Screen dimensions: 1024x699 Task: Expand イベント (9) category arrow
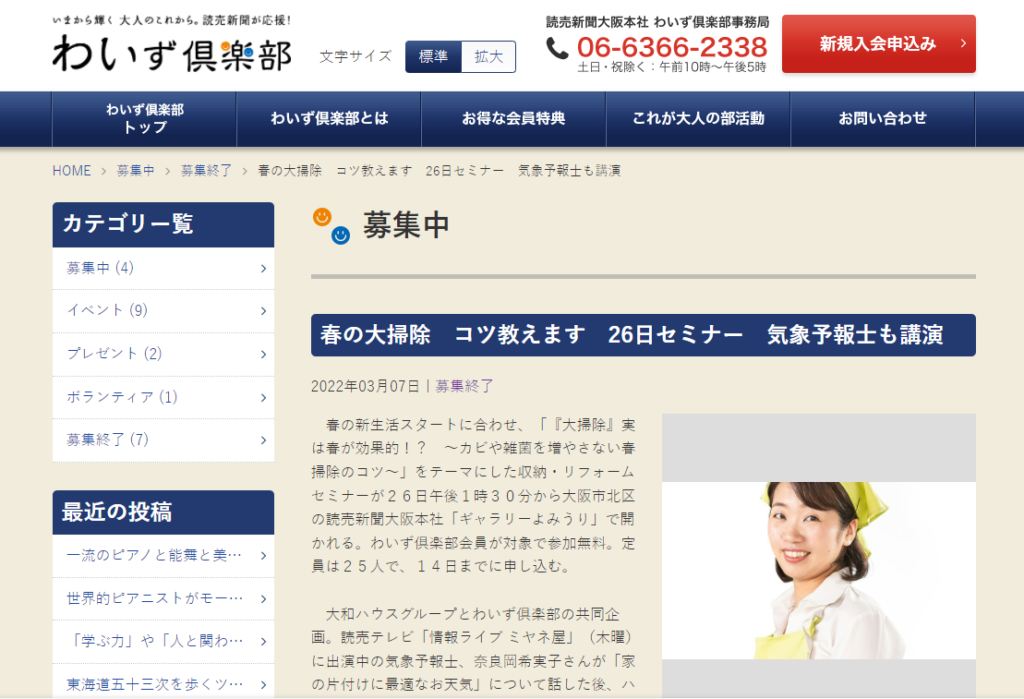click(x=262, y=311)
